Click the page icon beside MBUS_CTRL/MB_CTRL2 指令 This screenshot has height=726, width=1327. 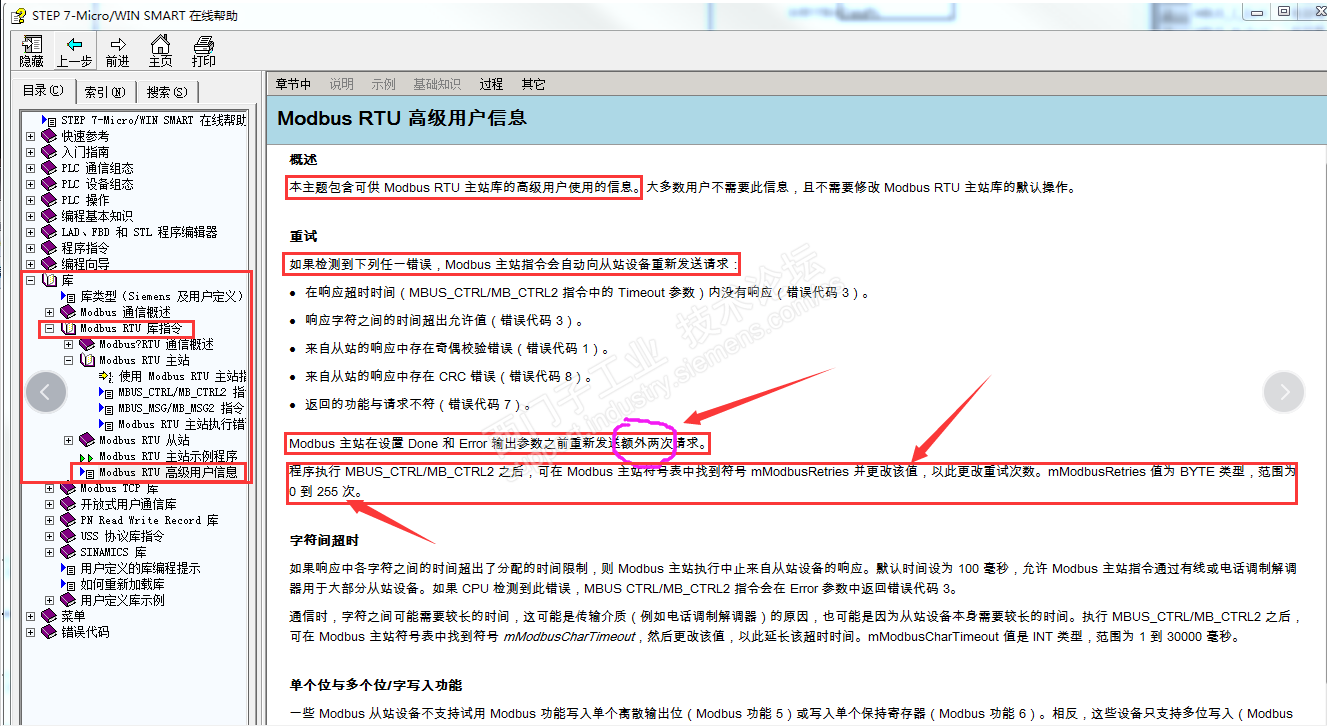coord(106,392)
